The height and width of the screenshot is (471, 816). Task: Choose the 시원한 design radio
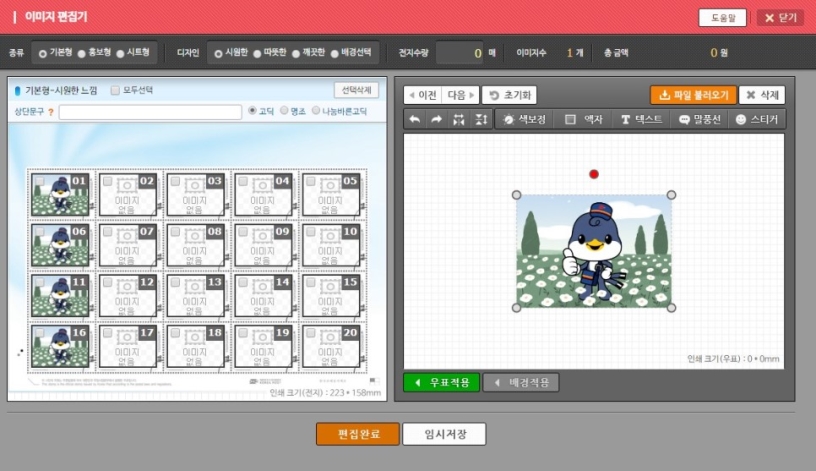pyautogui.click(x=218, y=54)
